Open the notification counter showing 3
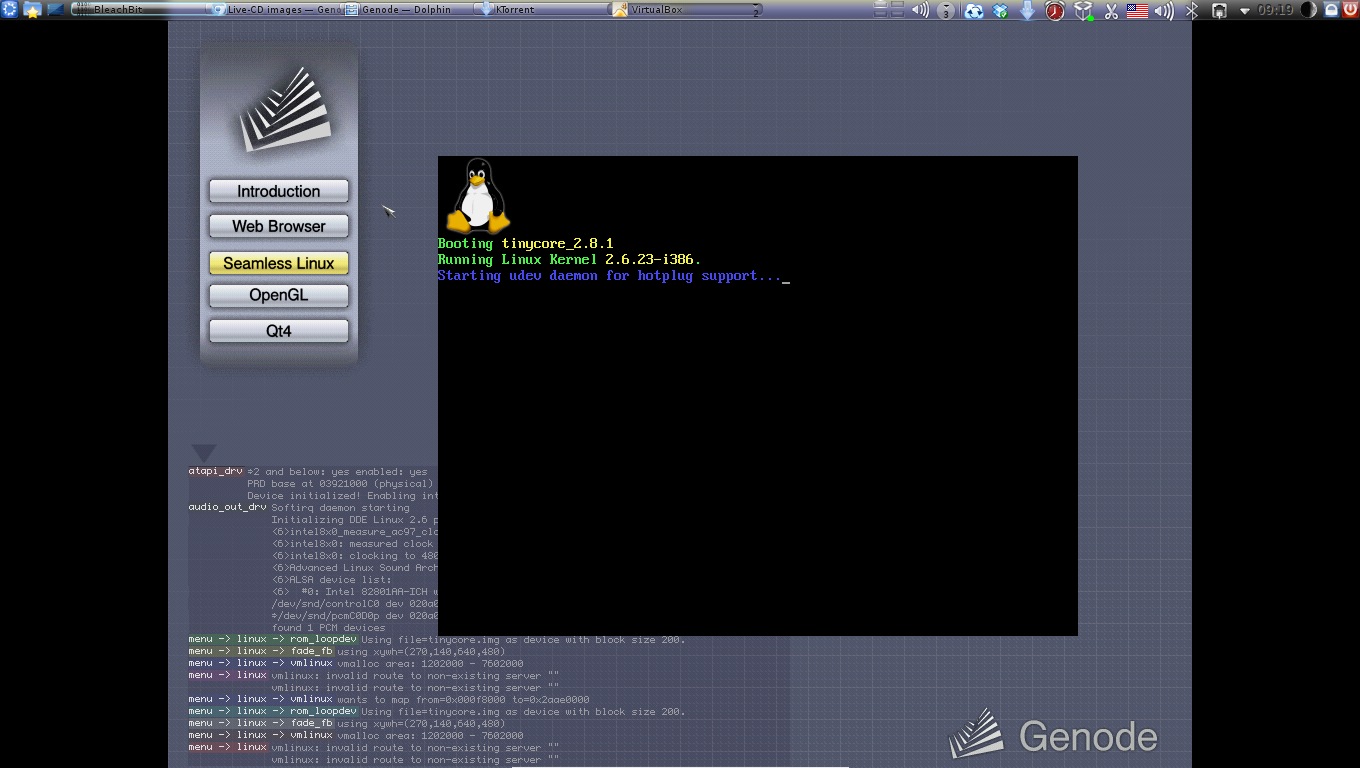 pyautogui.click(x=946, y=11)
